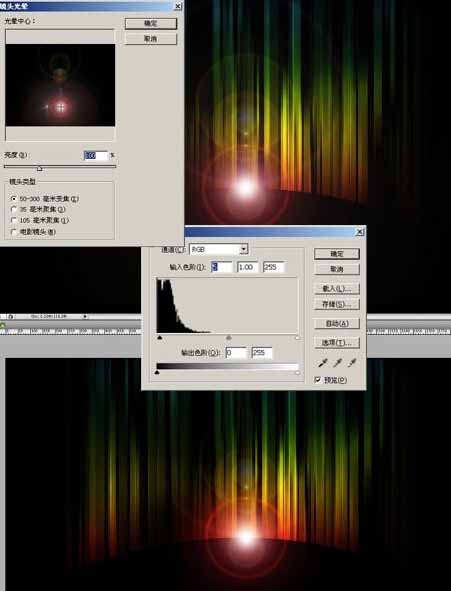This screenshot has width=451, height=591.
Task: Open the status bar info arrow menu
Action: point(85,317)
